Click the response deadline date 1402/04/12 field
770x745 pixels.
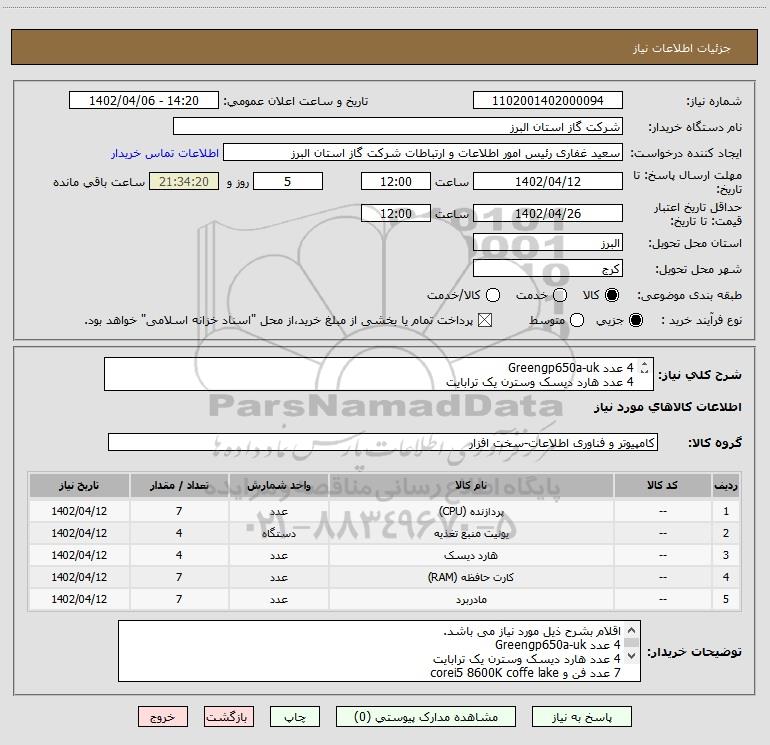[x=548, y=181]
